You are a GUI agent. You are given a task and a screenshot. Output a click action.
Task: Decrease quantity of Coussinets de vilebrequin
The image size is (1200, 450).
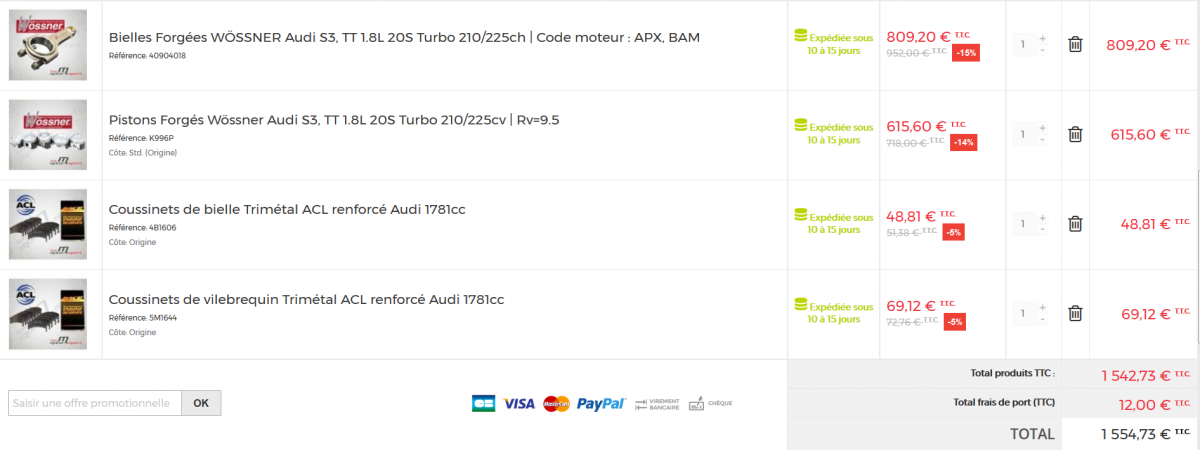point(1042,320)
